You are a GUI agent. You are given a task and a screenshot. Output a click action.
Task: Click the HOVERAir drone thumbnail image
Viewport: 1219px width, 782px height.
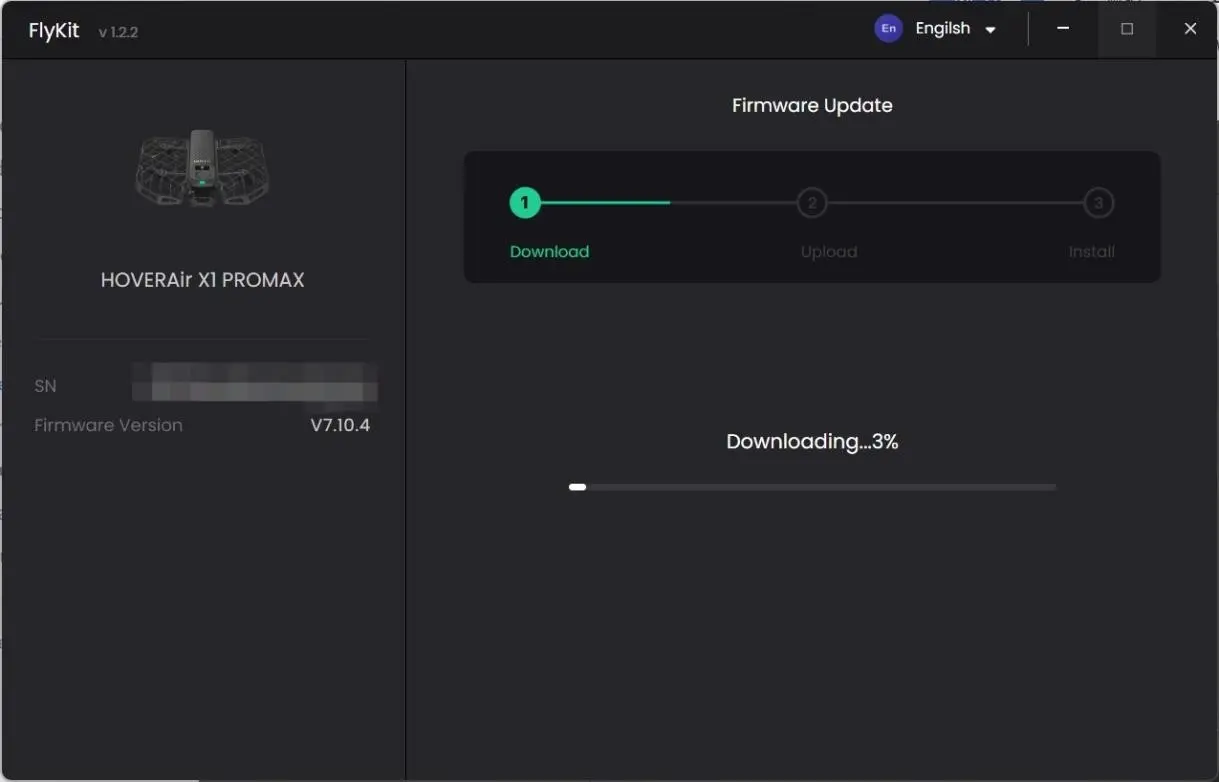(202, 167)
